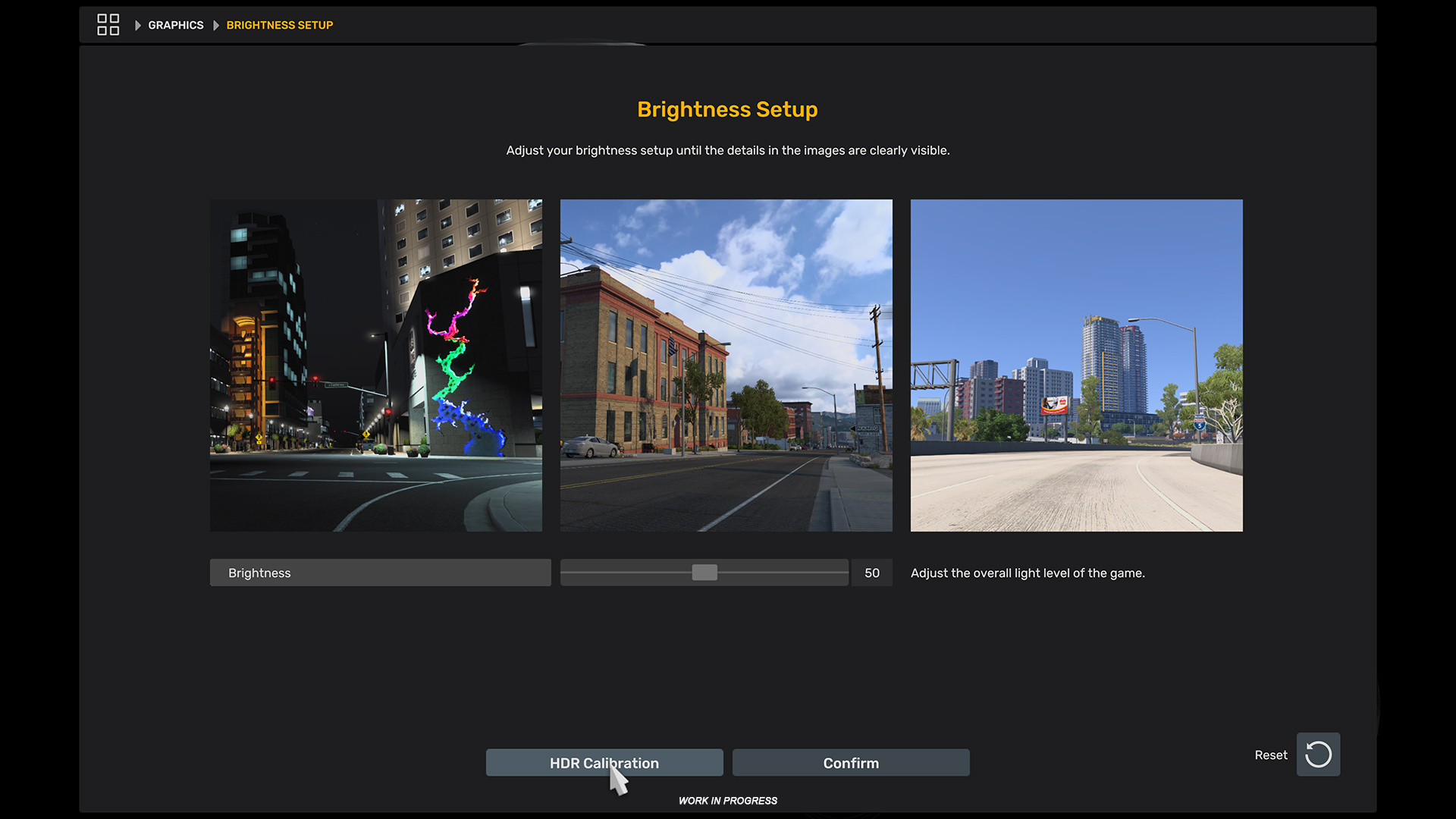Click the grid menu icon in top-left corner
1456x819 pixels.
108,24
